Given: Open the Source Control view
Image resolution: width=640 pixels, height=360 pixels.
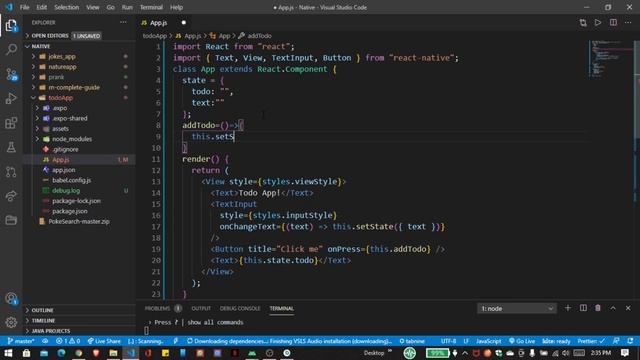Looking at the screenshot, I should point(11,74).
